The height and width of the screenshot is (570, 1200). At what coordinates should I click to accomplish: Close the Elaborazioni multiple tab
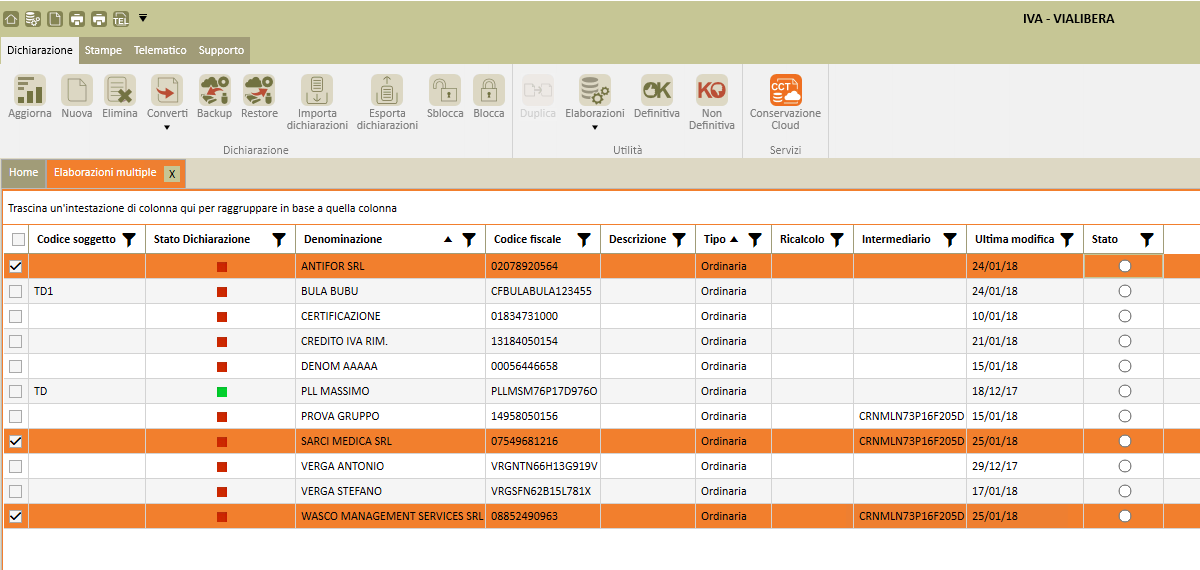click(x=172, y=174)
